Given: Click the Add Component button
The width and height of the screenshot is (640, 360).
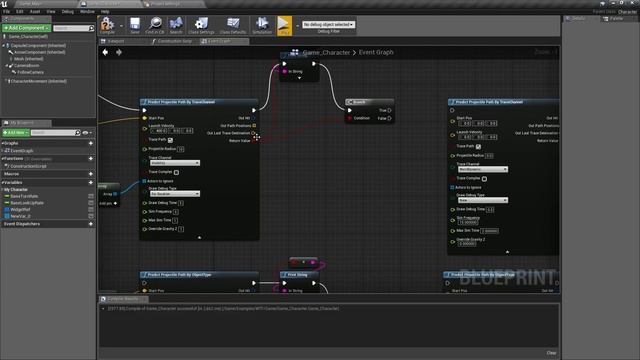Looking at the screenshot, I should point(27,28).
